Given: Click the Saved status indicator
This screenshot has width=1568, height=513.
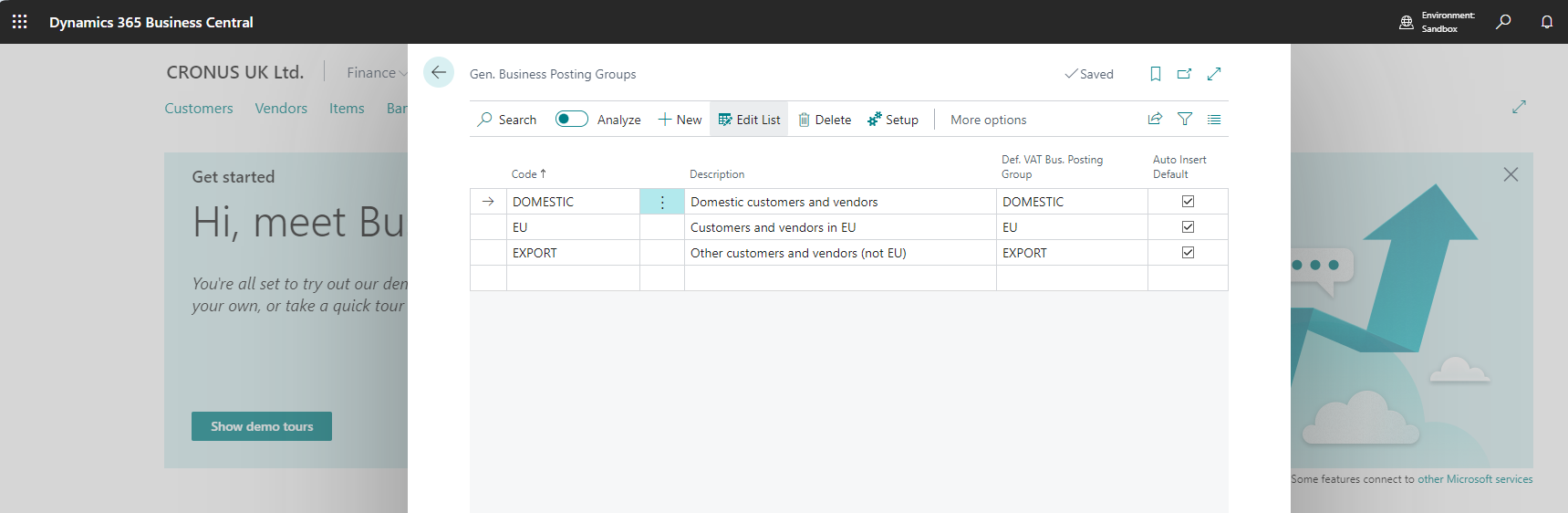Looking at the screenshot, I should [1089, 74].
